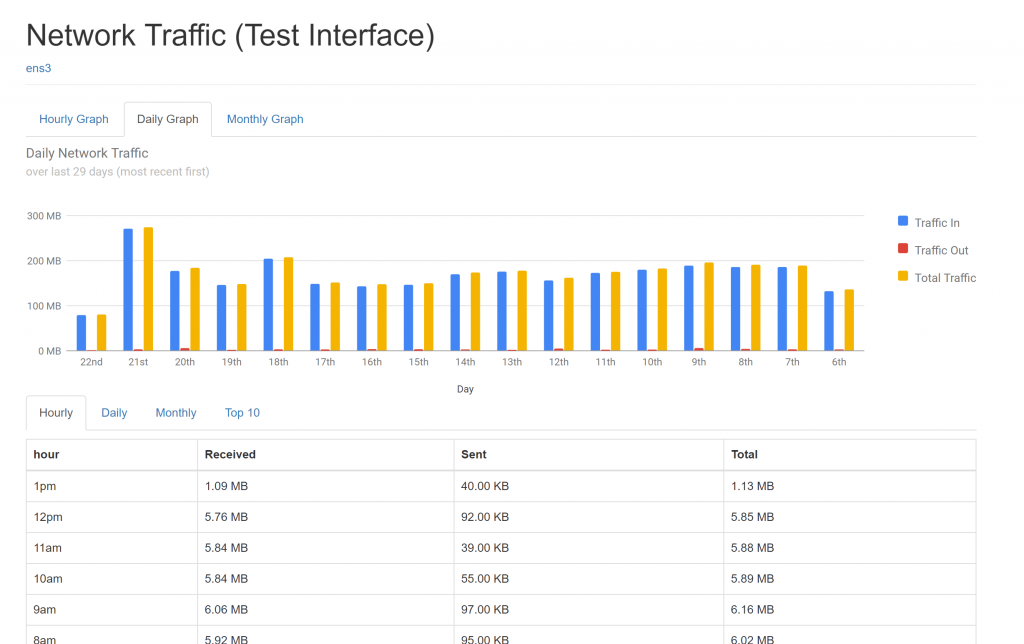Click the 6.06 MB received cell
Viewport: 1024px width, 644px height.
[x=326, y=609]
